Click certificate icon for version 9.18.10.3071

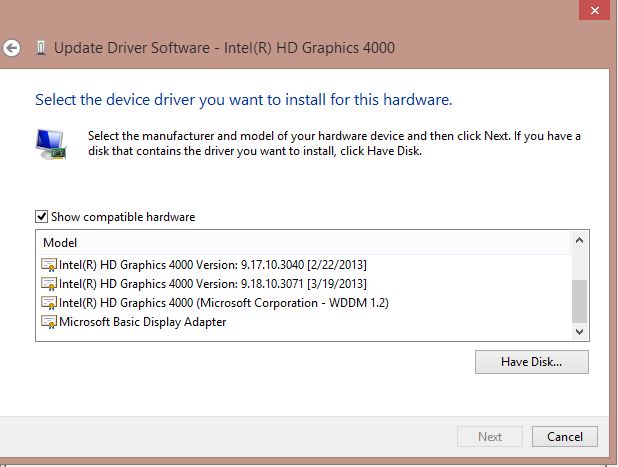click(49, 284)
